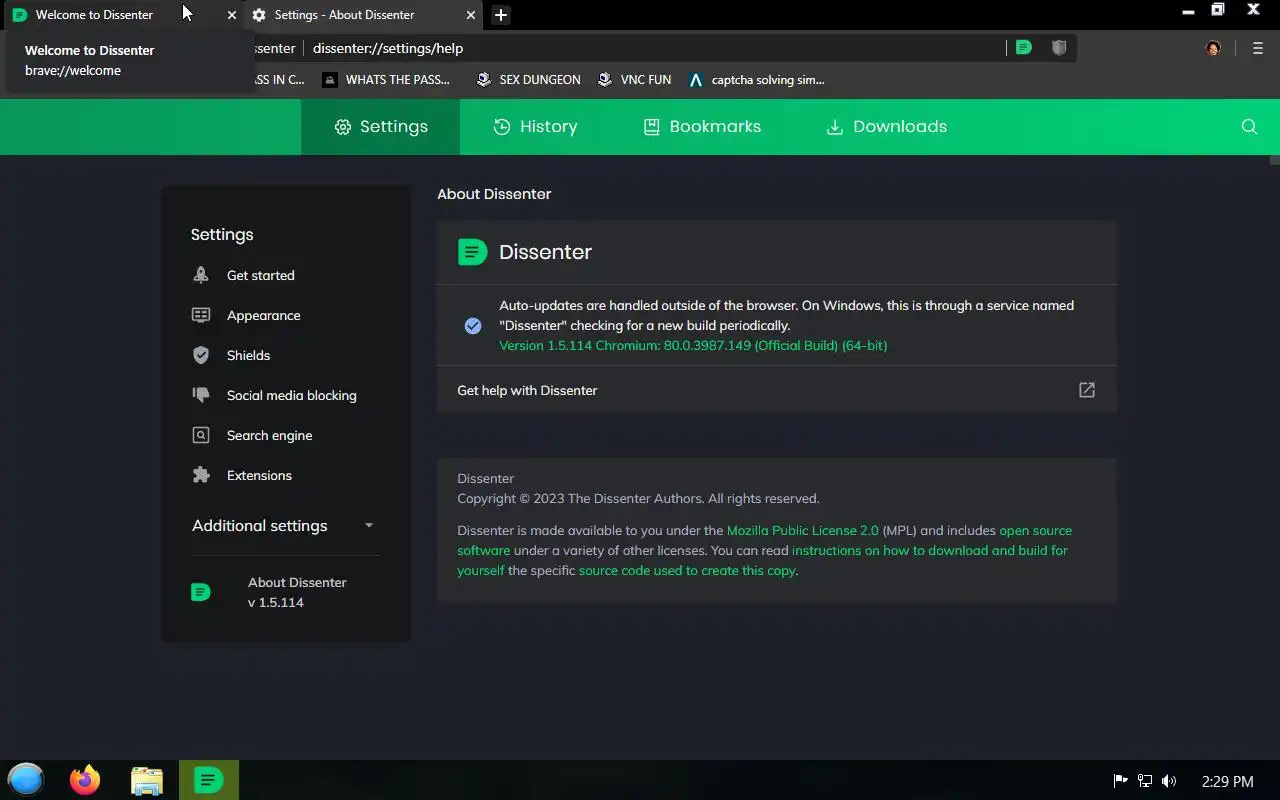The height and width of the screenshot is (800, 1280).
Task: Click the Dissenter logo next to product name
Action: click(x=472, y=252)
